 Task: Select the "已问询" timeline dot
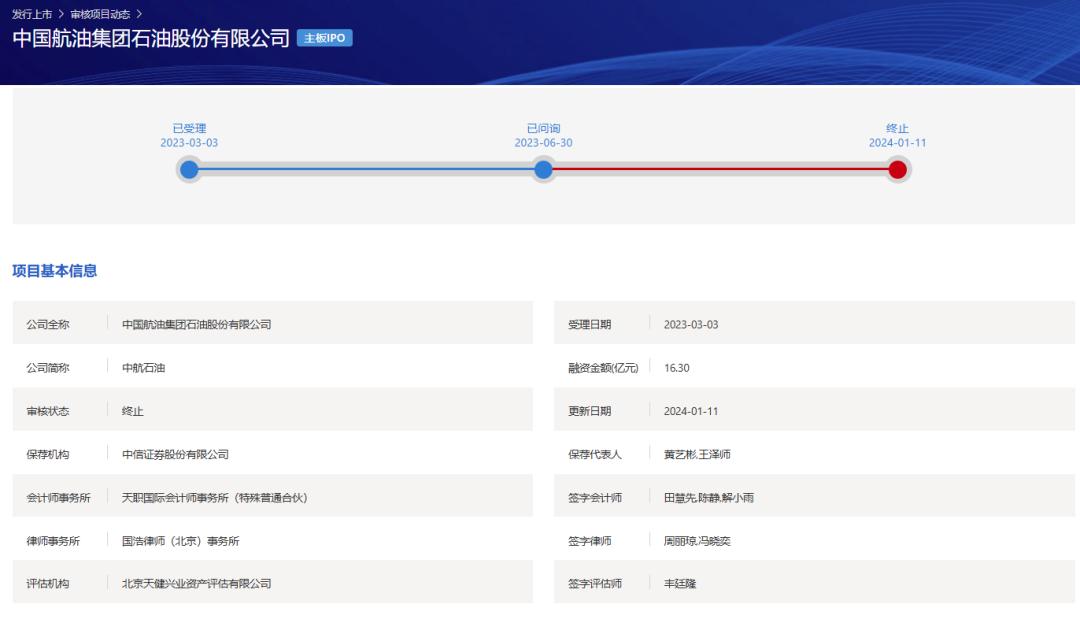[x=543, y=170]
